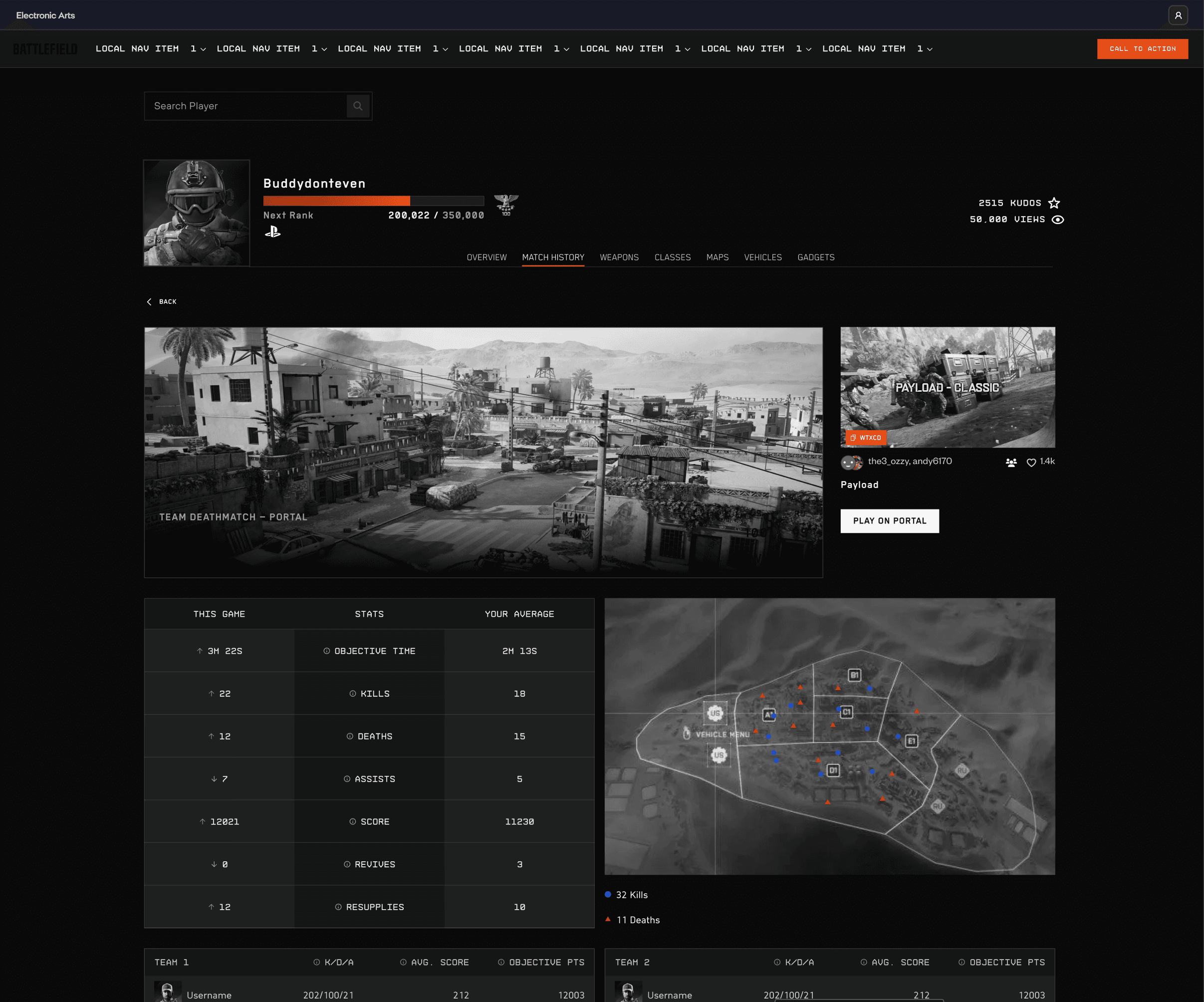This screenshot has height=1002, width=1204.
Task: Click Team 2 Objective Pts info icon
Action: tap(962, 962)
